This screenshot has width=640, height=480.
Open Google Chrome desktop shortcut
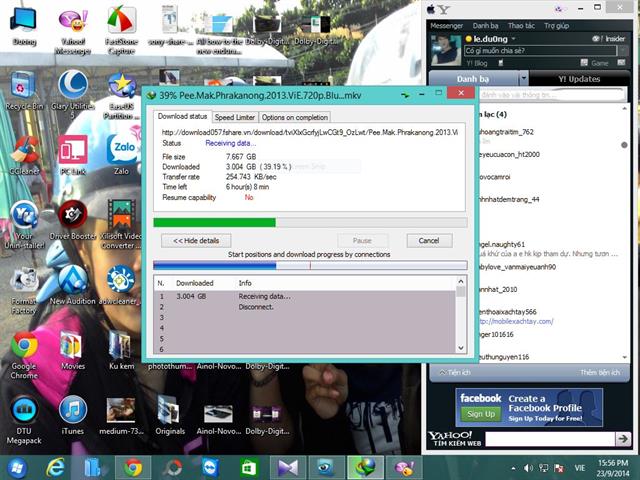pos(24,350)
